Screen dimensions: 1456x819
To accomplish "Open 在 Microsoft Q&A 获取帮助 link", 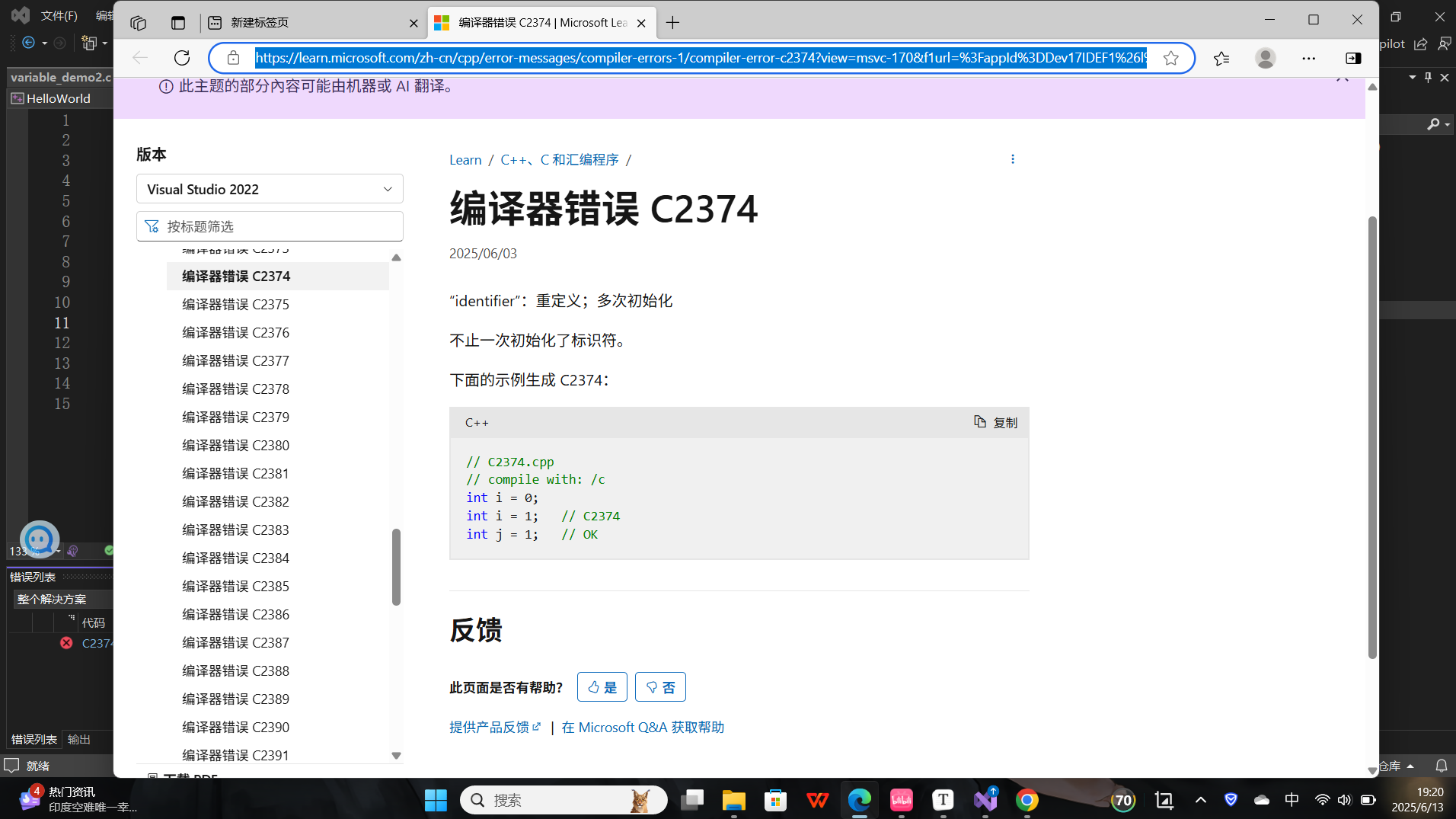I will [643, 727].
